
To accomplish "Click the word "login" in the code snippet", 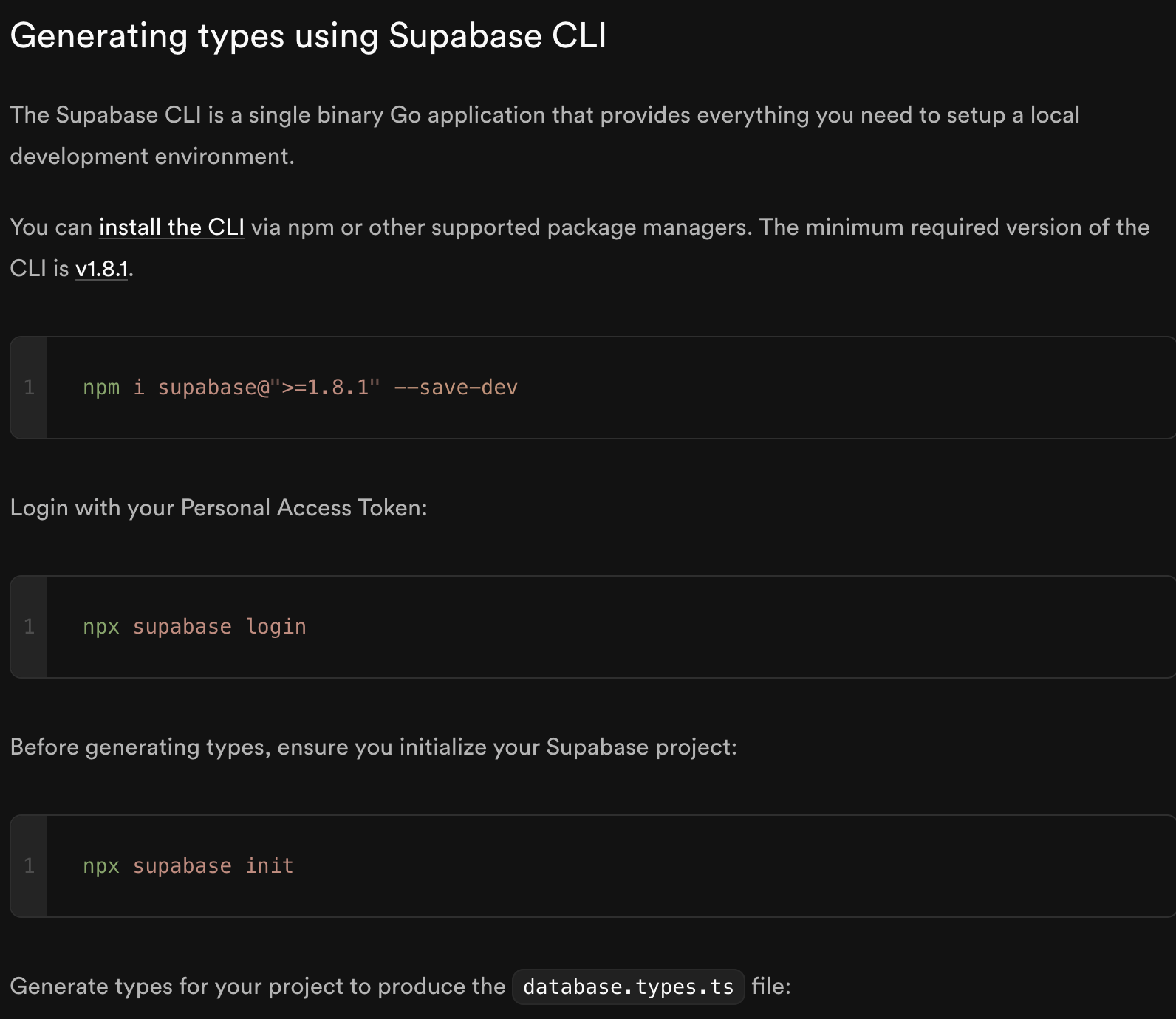I will tap(276, 627).
